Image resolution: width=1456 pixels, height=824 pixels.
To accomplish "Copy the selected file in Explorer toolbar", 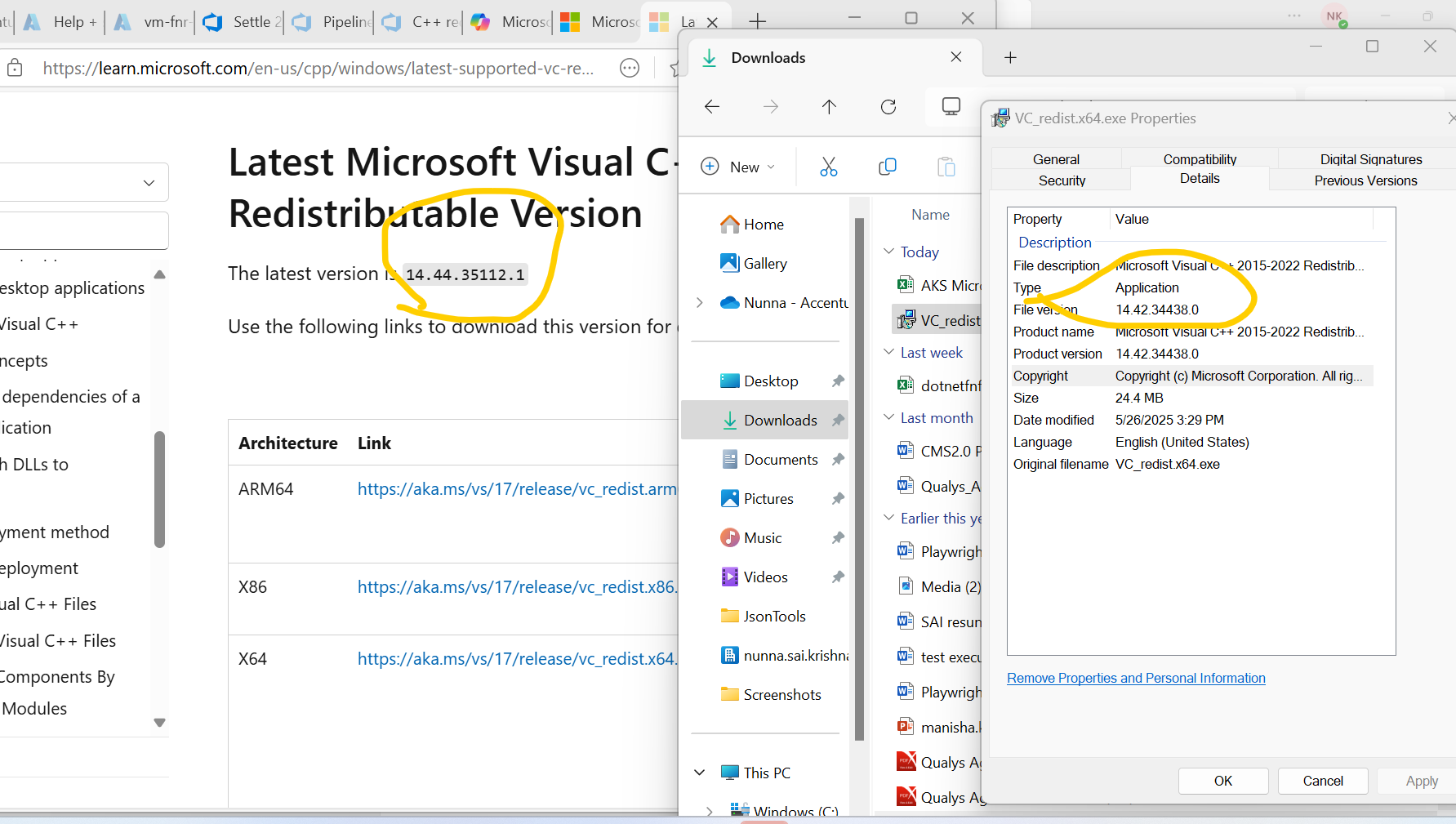I will click(888, 167).
